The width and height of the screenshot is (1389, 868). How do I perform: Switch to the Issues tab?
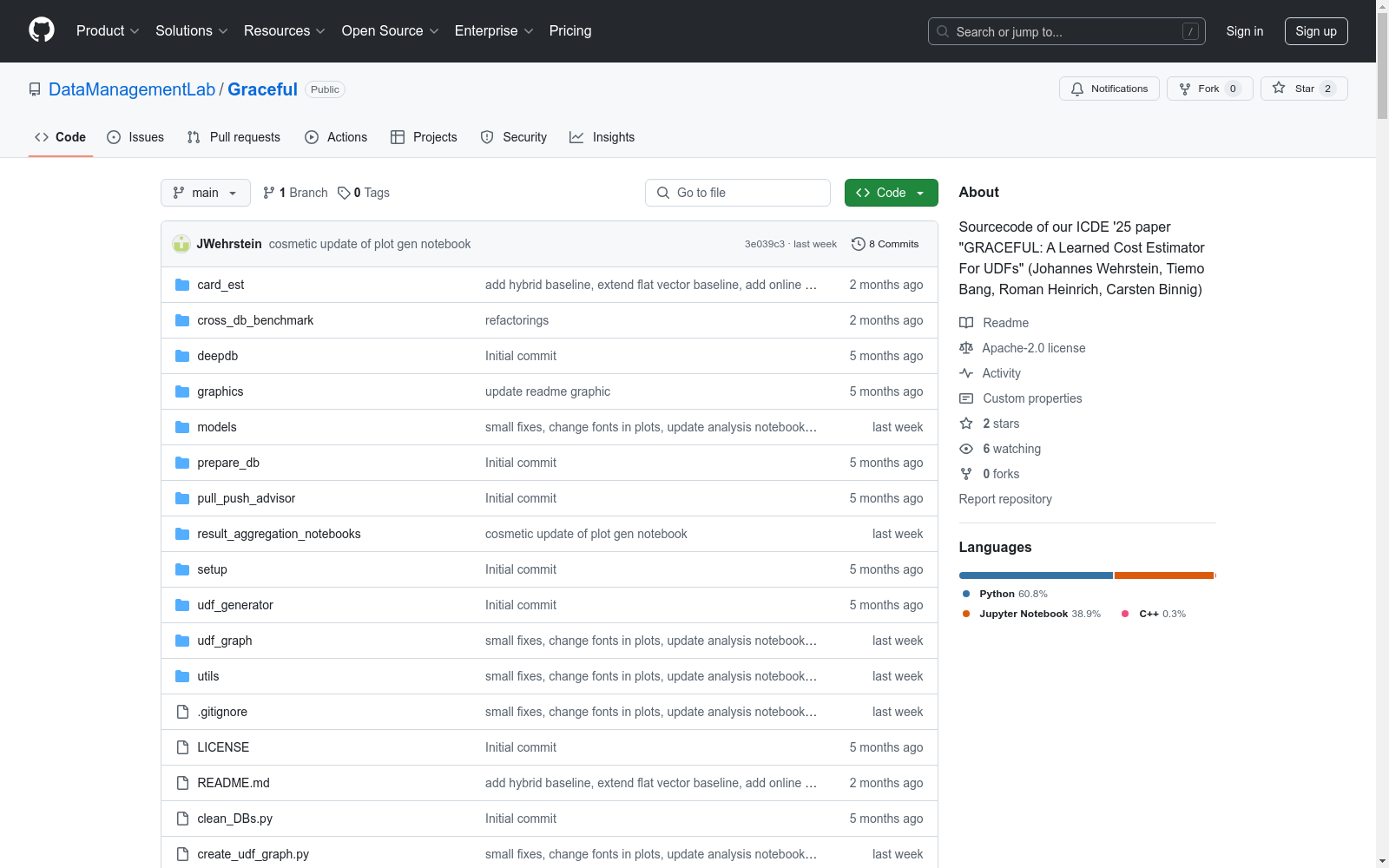135,137
